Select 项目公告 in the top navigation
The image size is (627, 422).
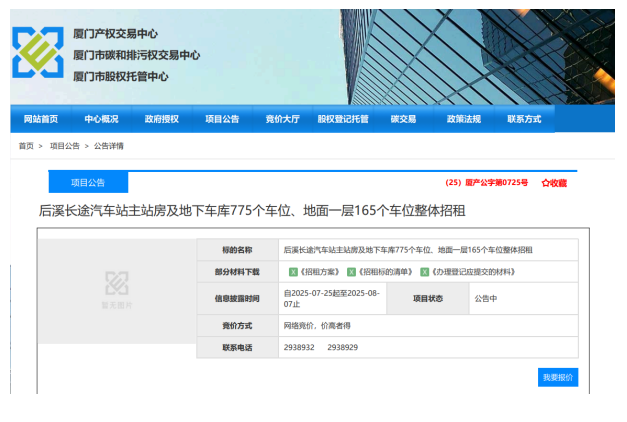pyautogui.click(x=222, y=119)
